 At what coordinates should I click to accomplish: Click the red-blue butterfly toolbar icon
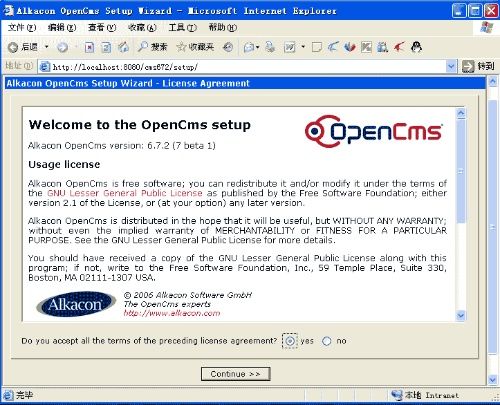350,47
